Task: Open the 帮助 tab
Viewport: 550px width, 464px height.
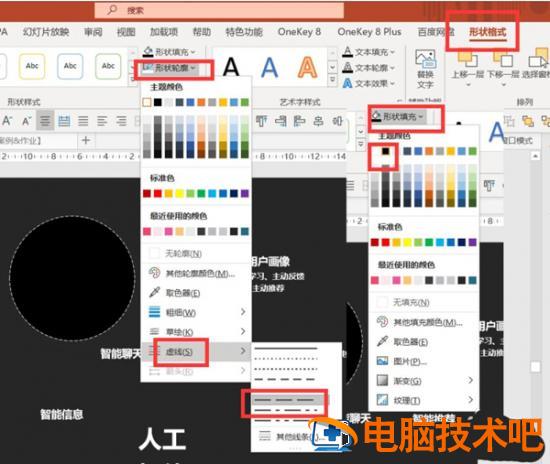Action: pyautogui.click(x=202, y=32)
